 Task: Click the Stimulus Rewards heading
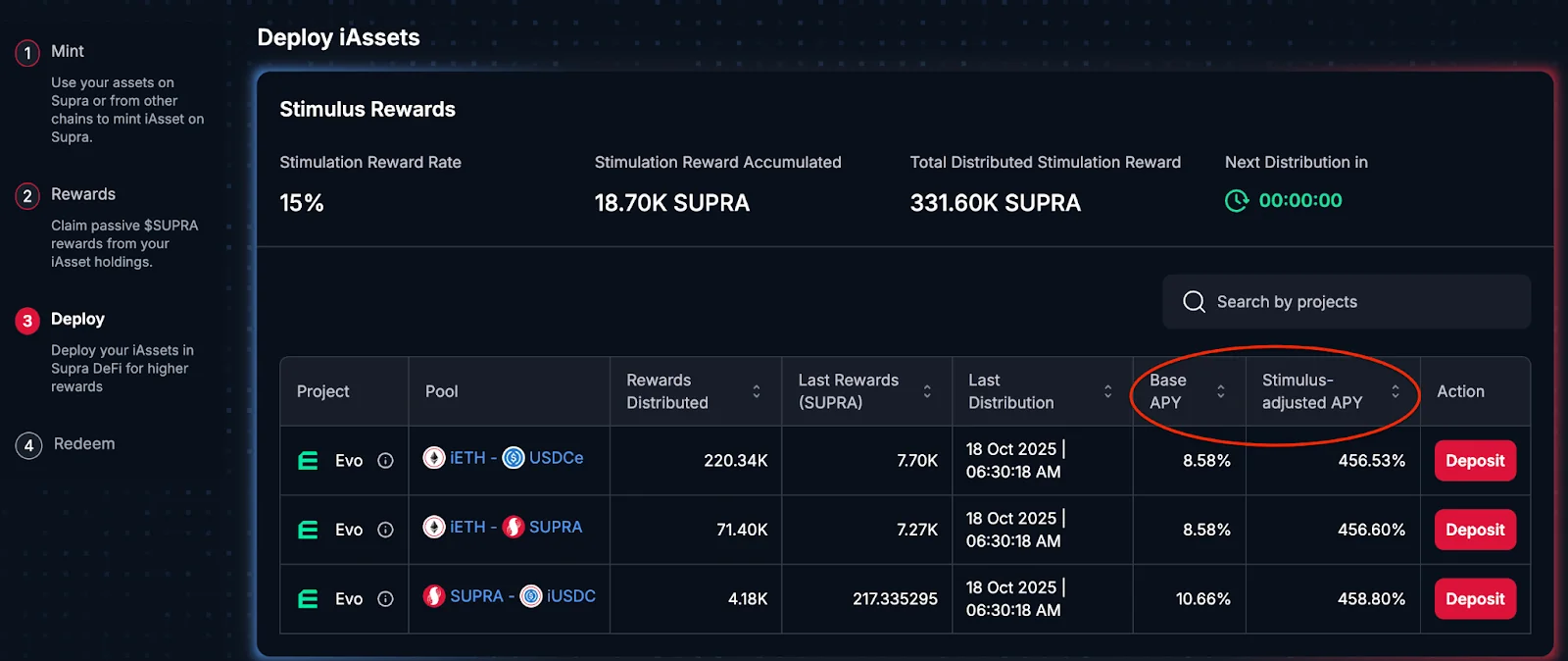point(367,110)
